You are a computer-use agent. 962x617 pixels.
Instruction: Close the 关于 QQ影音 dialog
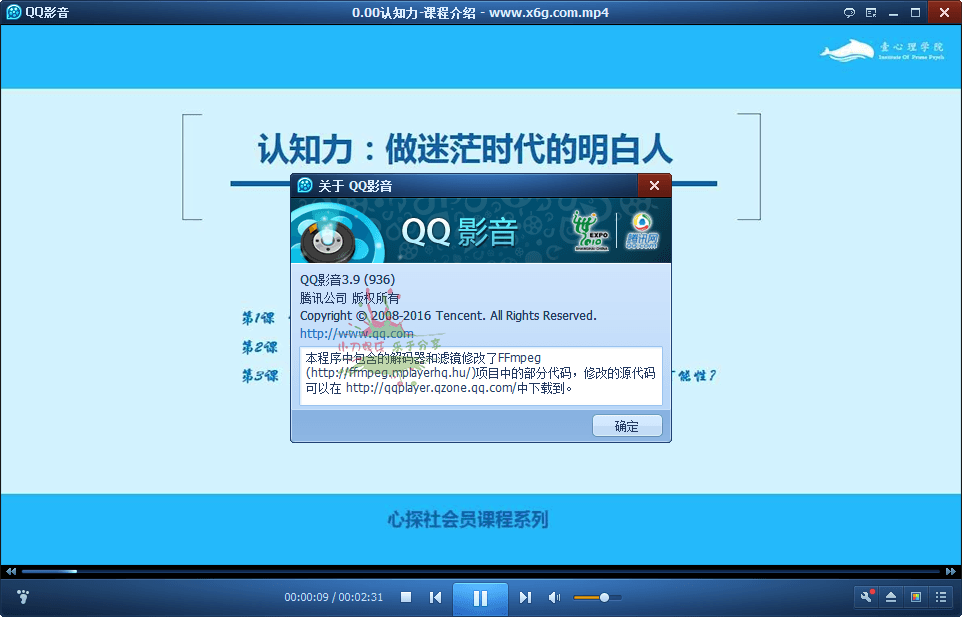(654, 185)
